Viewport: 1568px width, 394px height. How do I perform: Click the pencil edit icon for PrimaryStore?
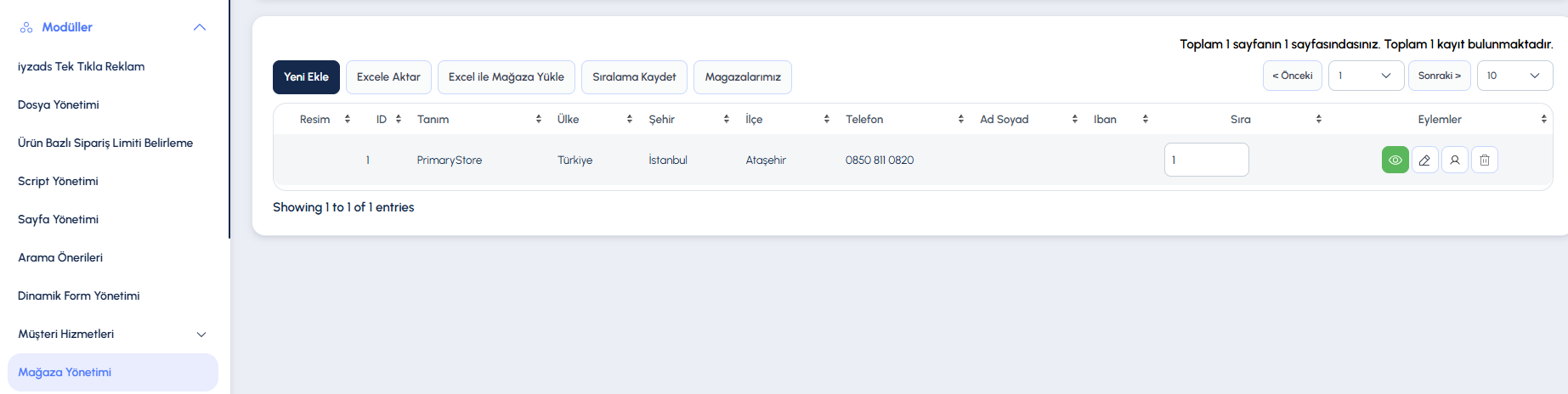click(1424, 160)
